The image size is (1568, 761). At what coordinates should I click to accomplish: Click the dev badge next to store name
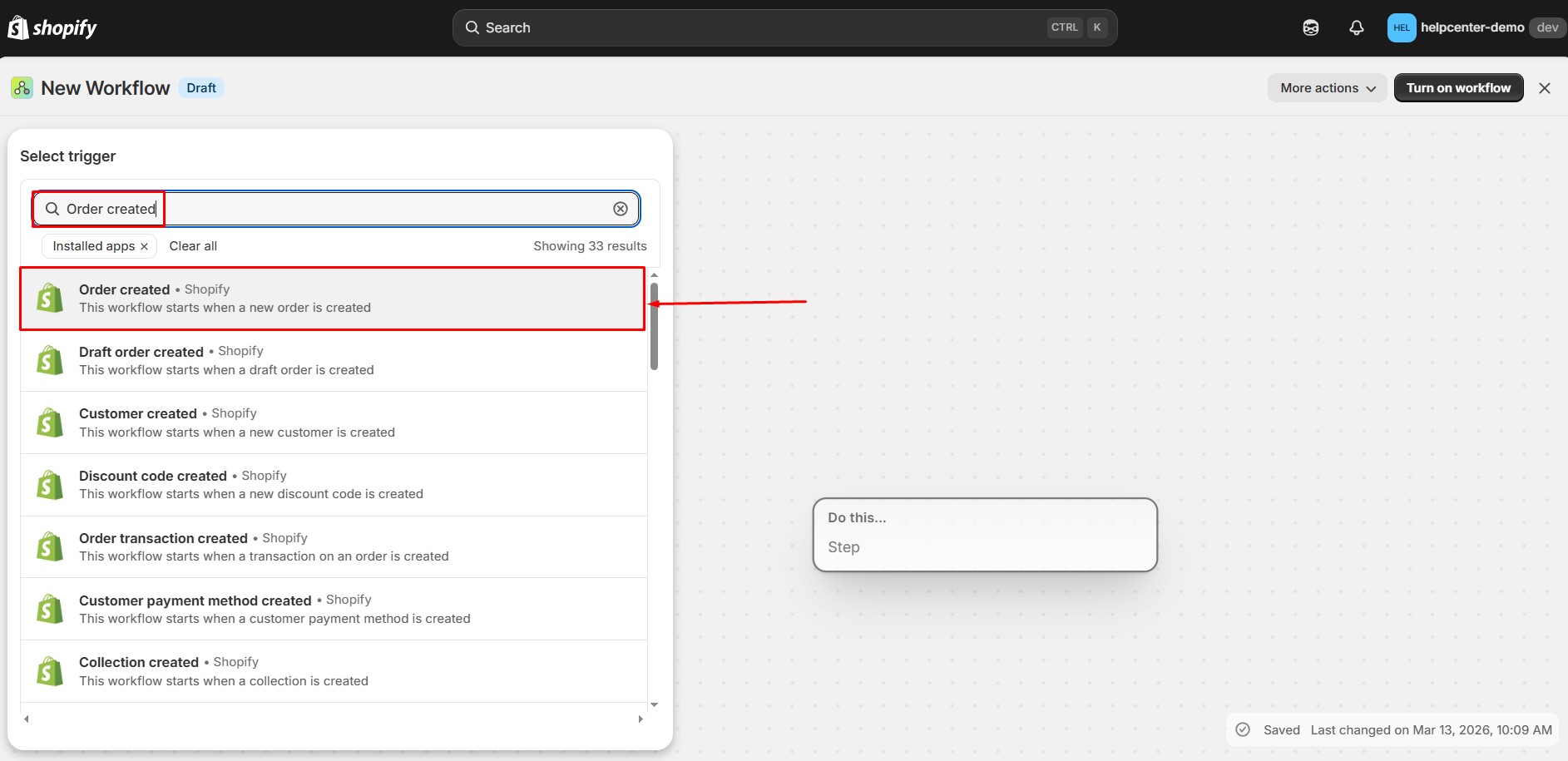click(x=1548, y=27)
